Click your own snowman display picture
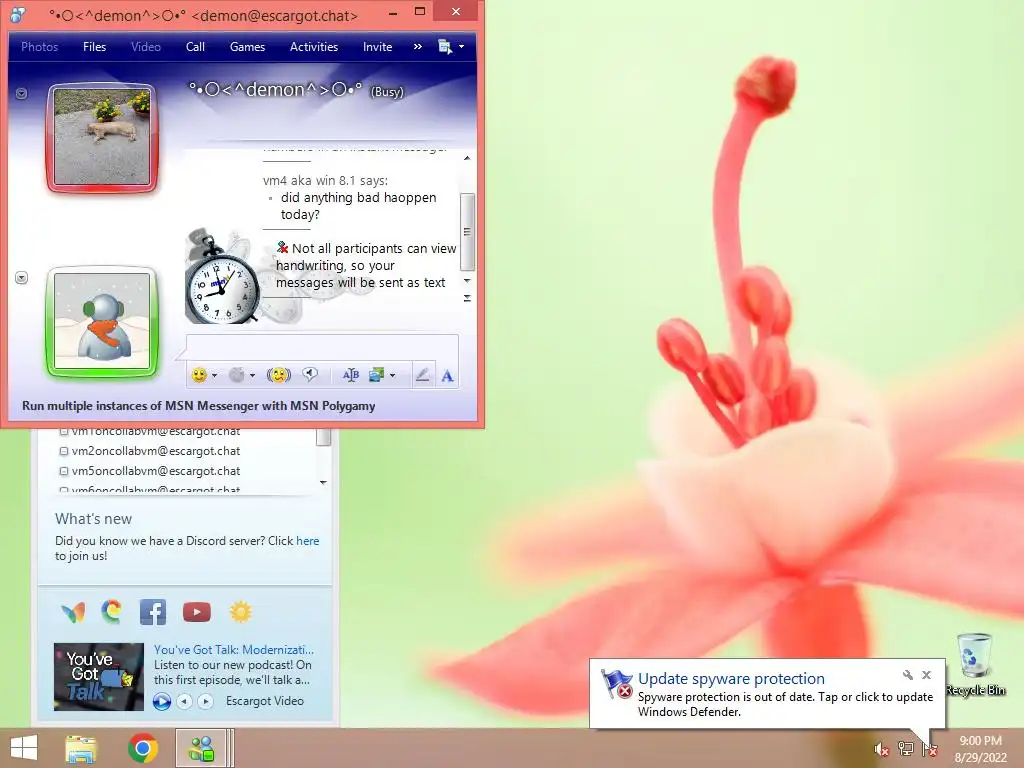The height and width of the screenshot is (768, 1024). [102, 321]
